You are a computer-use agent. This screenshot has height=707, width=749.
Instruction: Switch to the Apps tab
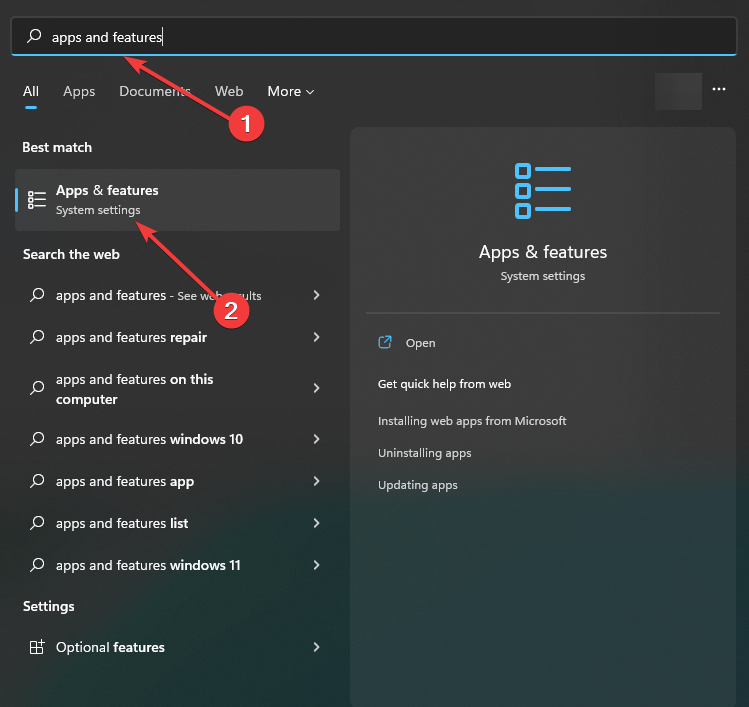pyautogui.click(x=79, y=91)
